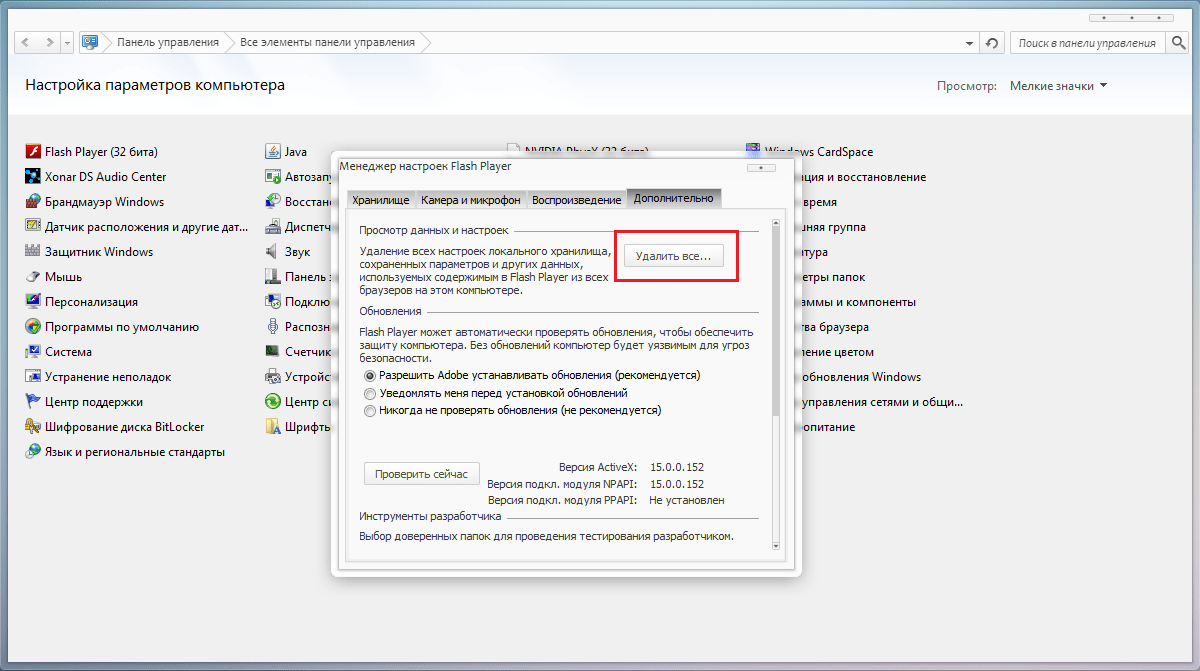Go back with the Back arrow
This screenshot has height=671, width=1200.
[x=24, y=43]
